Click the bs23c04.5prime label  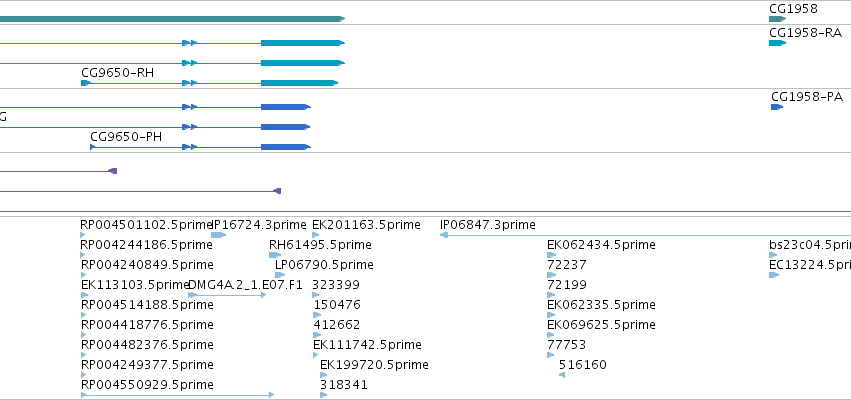pos(810,245)
